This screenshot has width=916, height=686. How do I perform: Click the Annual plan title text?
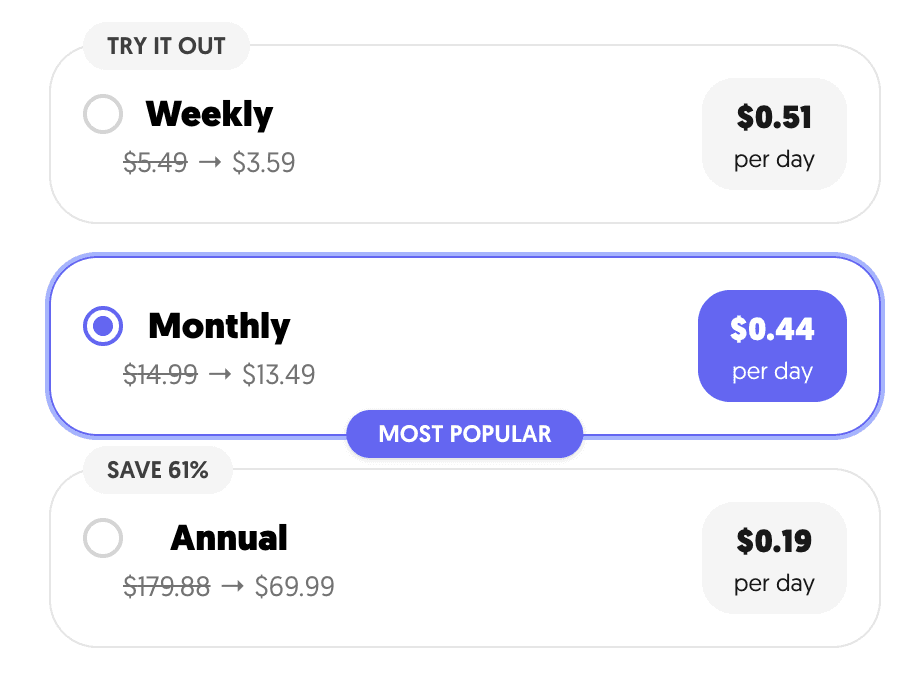point(229,538)
